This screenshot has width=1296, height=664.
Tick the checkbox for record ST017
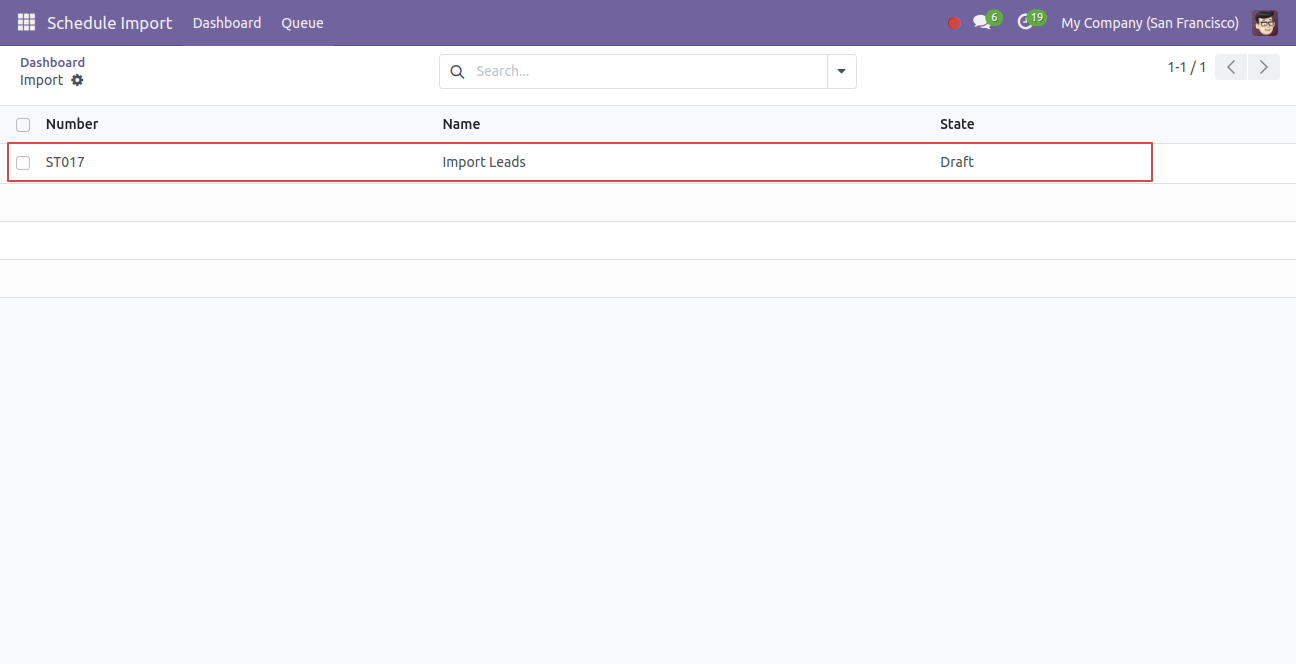pos(23,163)
